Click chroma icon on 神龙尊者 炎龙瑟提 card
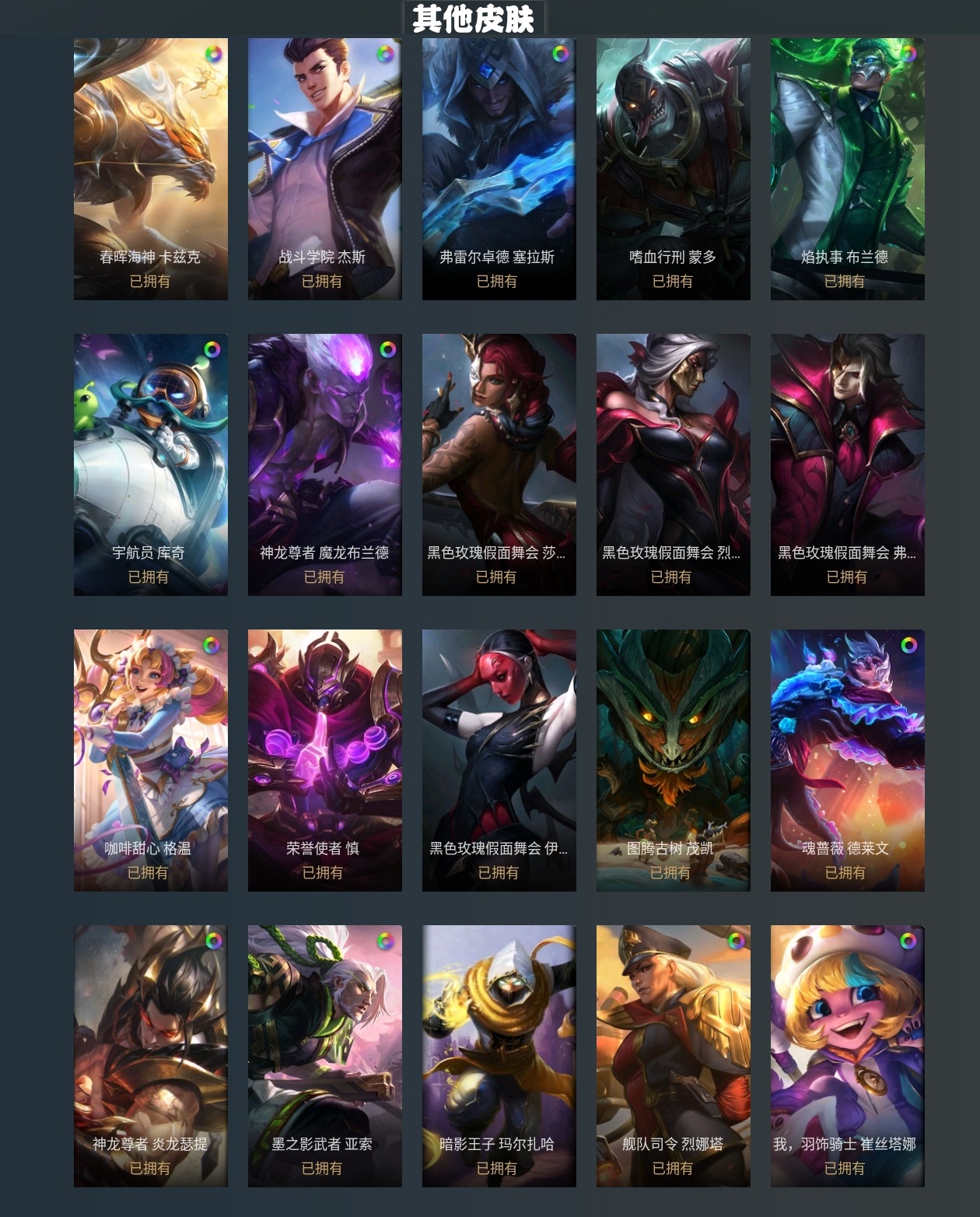Screen dimensions: 980x1217 click(x=213, y=941)
